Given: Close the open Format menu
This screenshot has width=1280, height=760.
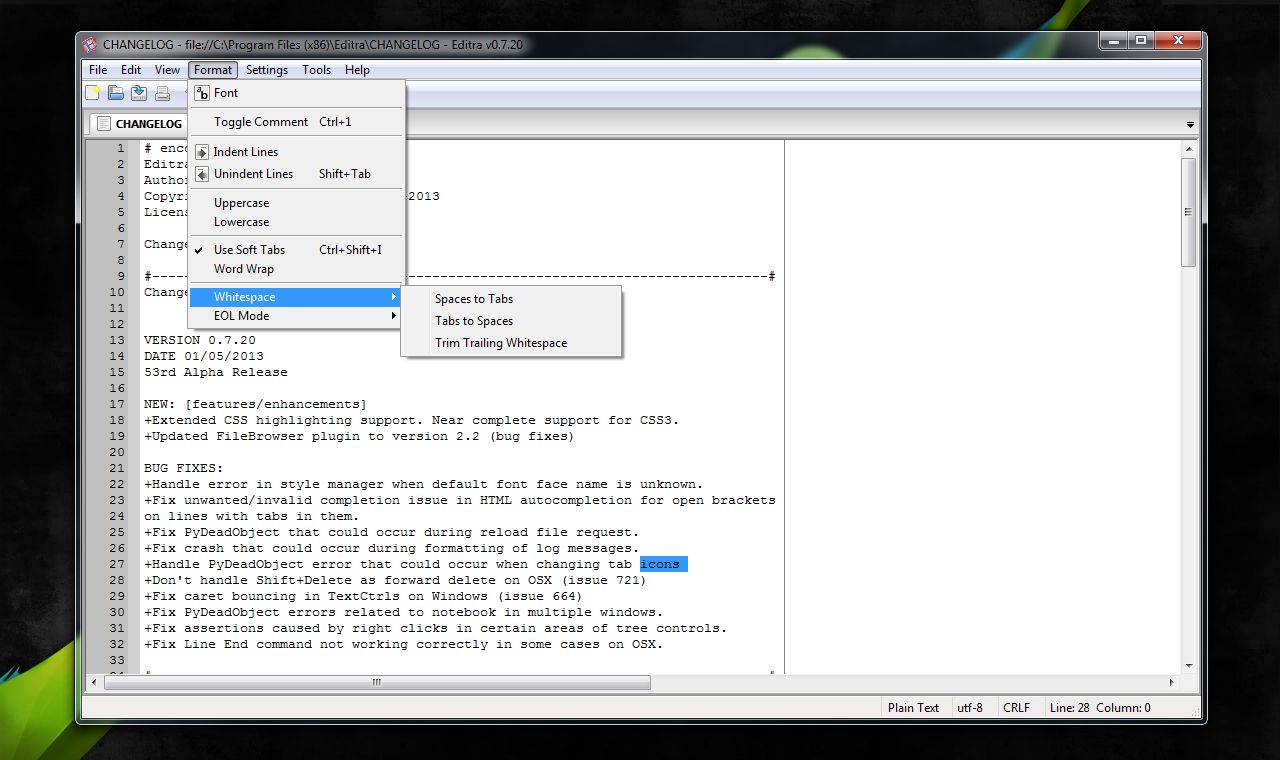Looking at the screenshot, I should [x=213, y=70].
